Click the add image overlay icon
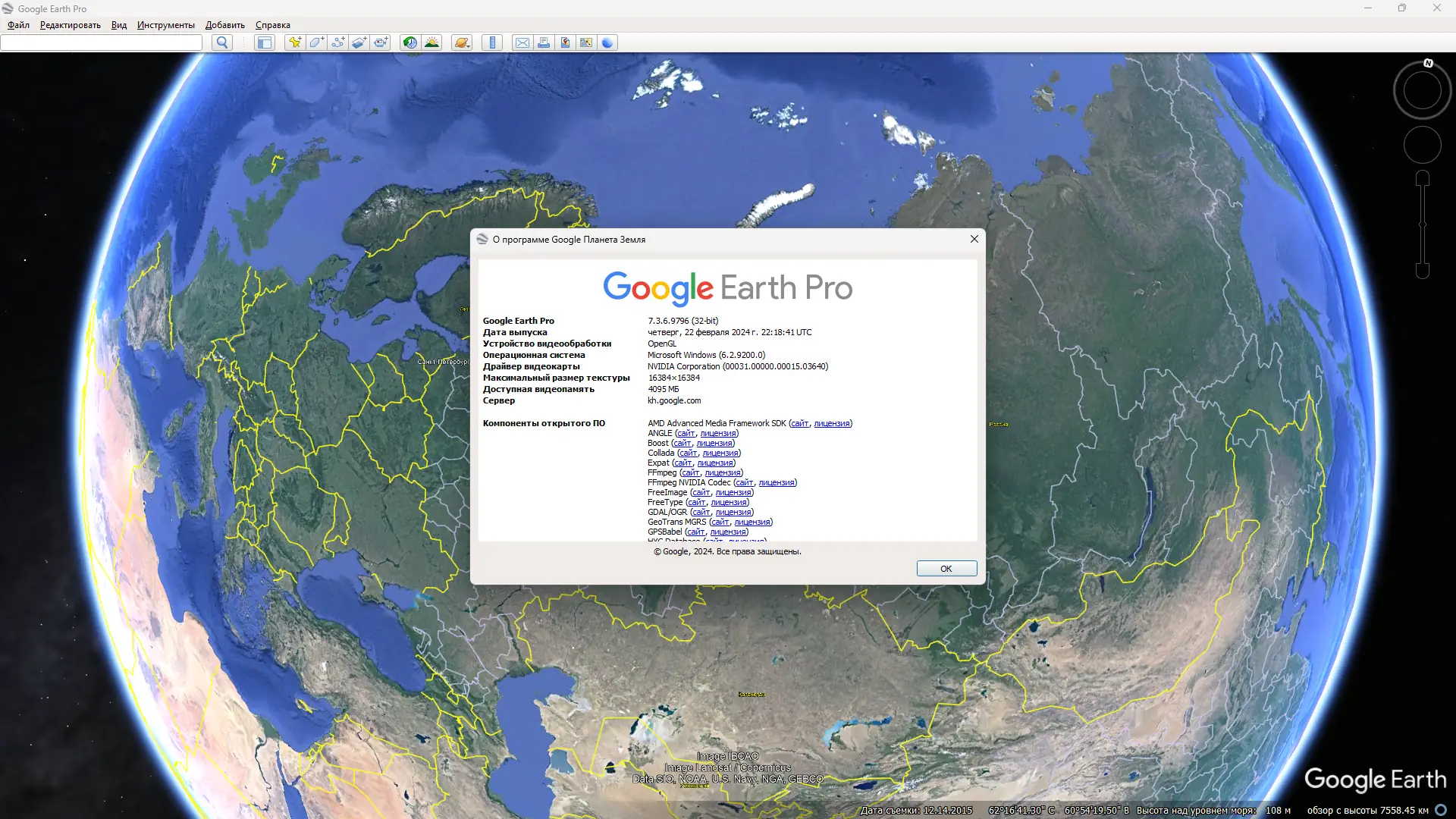This screenshot has width=1456, height=819. [x=359, y=42]
